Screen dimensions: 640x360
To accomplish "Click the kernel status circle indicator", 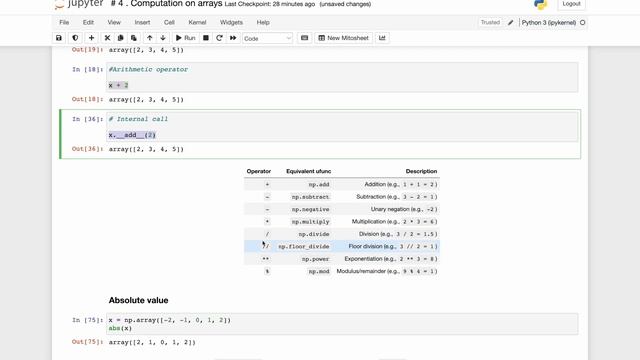I will pyautogui.click(x=582, y=22).
